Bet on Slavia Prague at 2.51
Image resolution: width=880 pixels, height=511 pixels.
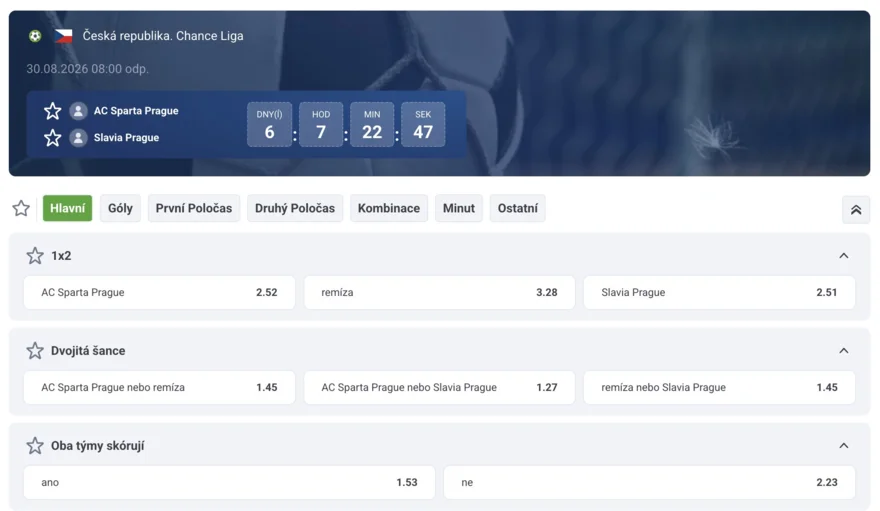(x=719, y=292)
